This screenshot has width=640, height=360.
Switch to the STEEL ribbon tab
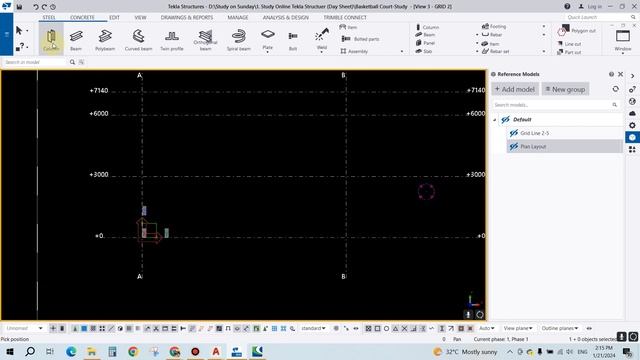[49, 18]
